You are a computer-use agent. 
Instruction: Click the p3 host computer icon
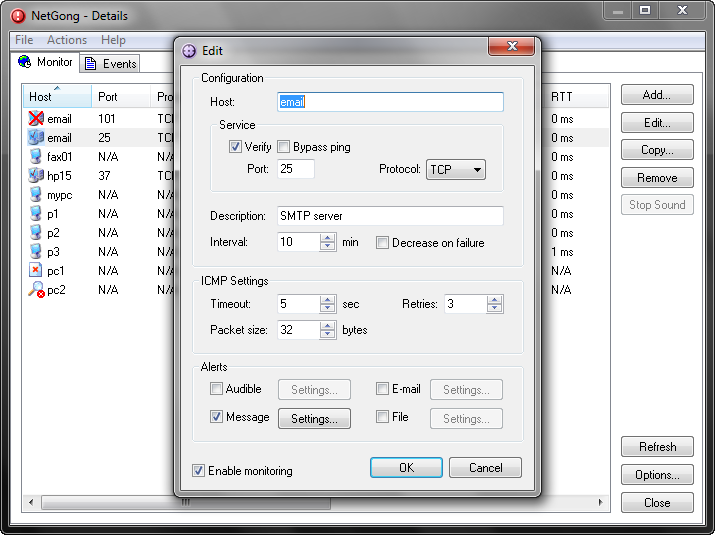(x=36, y=252)
